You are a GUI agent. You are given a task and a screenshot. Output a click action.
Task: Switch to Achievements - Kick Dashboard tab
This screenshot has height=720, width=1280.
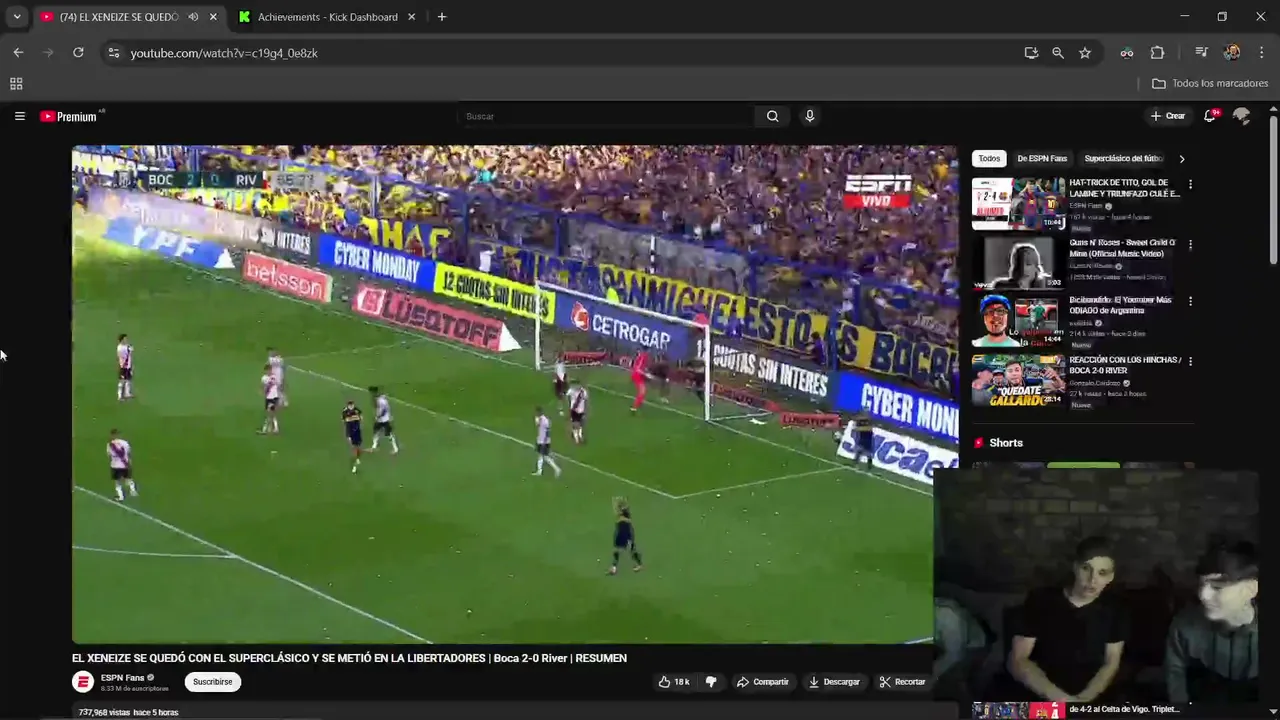point(327,17)
